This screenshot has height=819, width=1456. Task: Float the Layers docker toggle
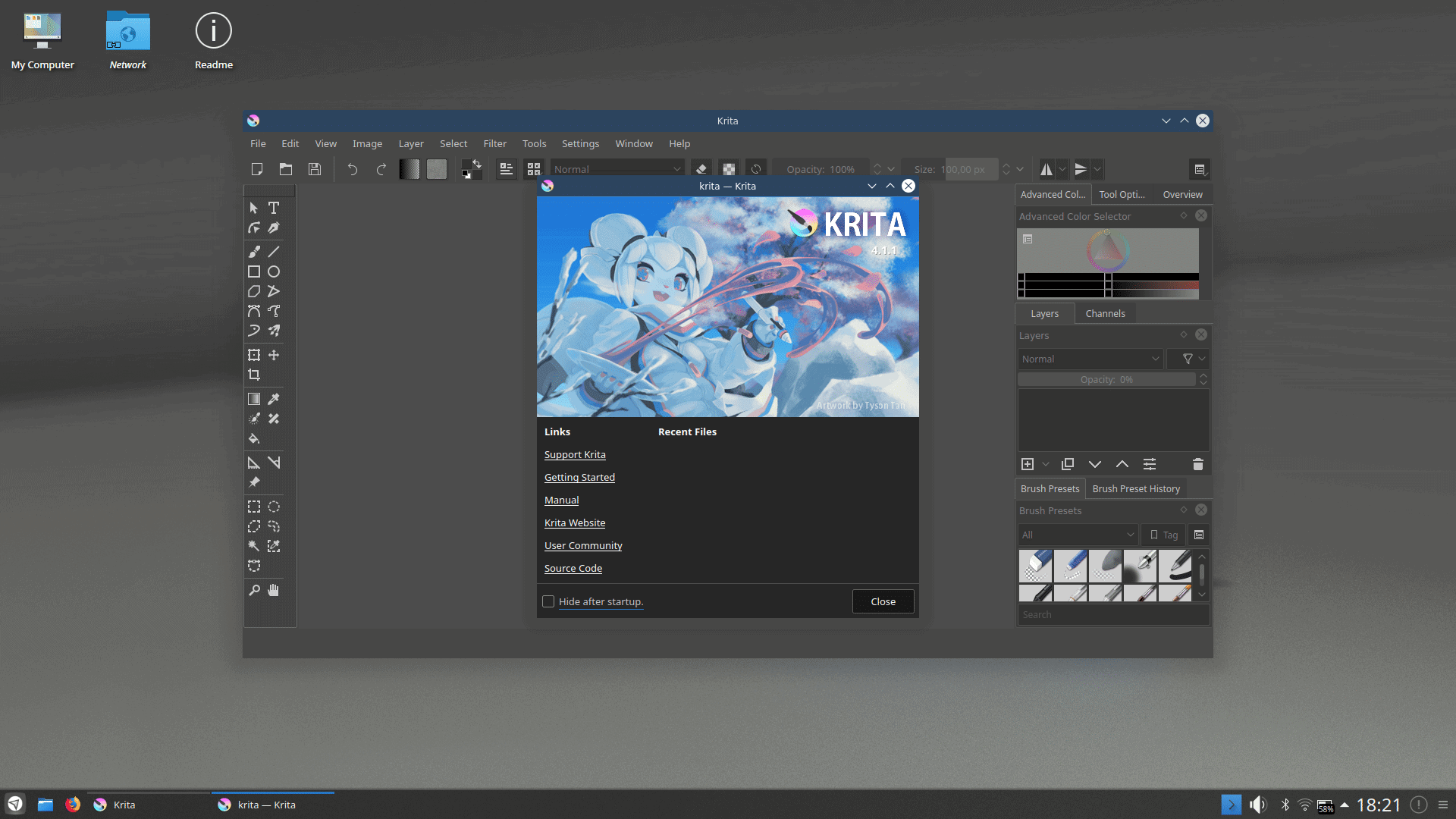pos(1184,334)
